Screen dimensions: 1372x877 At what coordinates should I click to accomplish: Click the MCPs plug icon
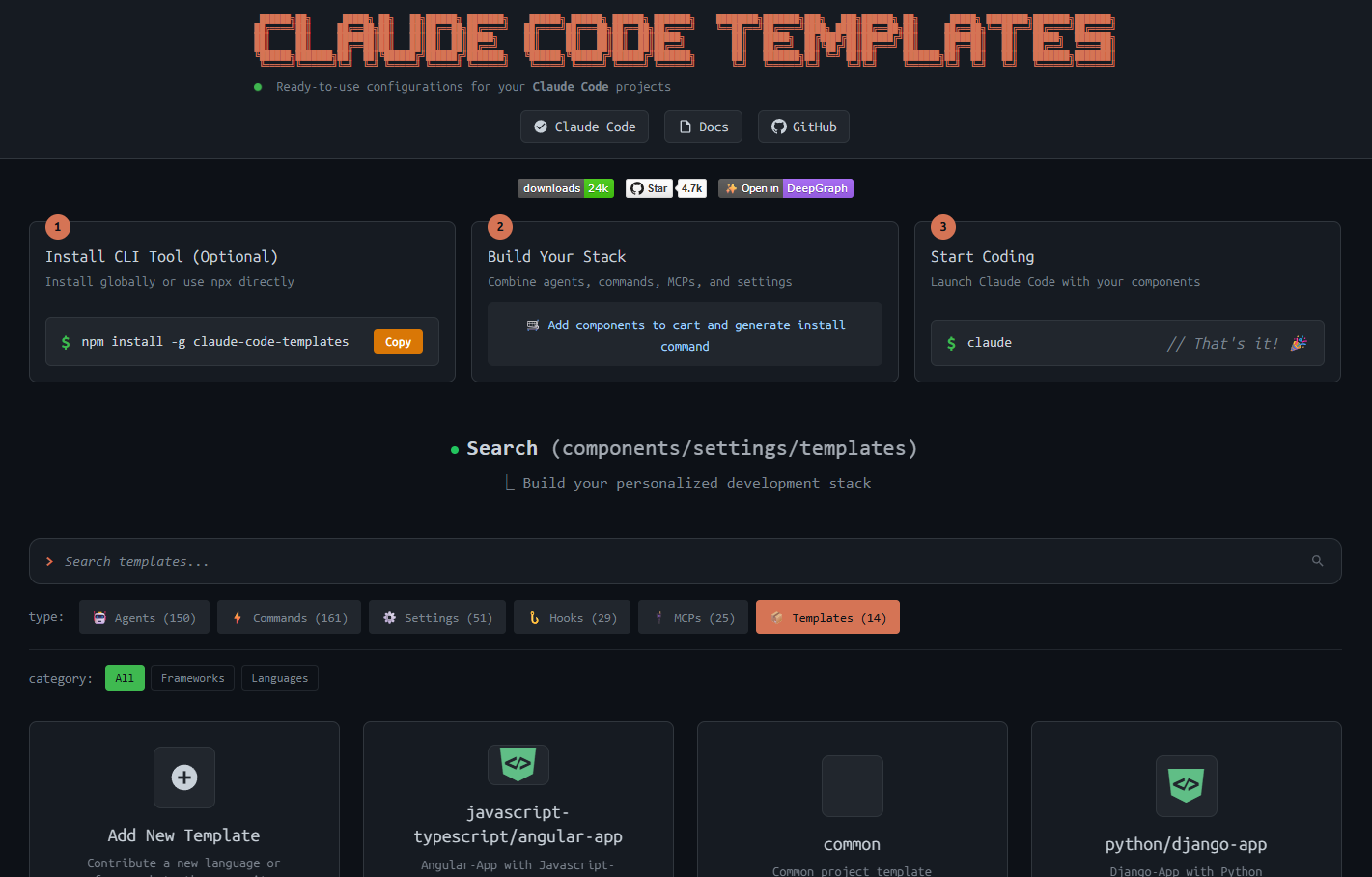click(658, 617)
